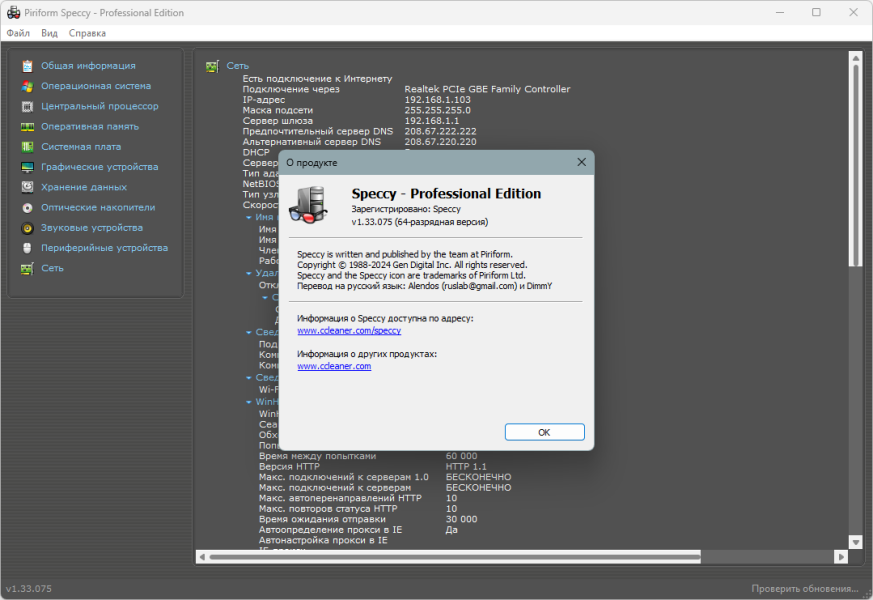Collapse the WinH node arrow
873x600 pixels.
249,402
